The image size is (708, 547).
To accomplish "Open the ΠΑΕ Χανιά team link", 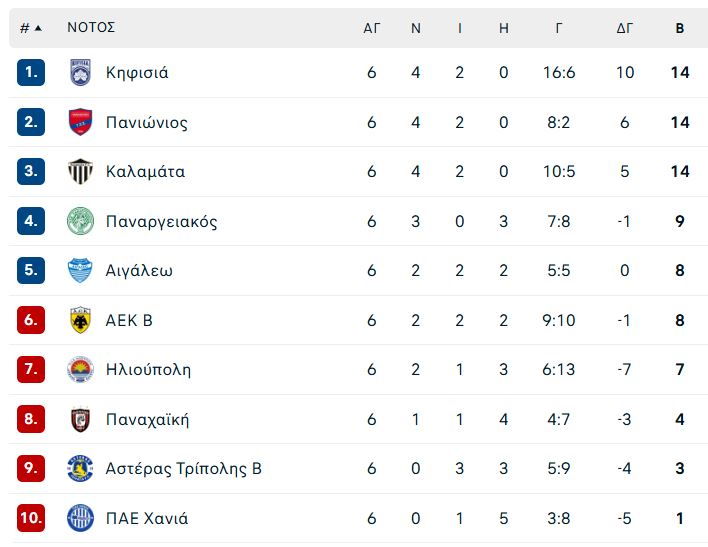I will coord(147,518).
